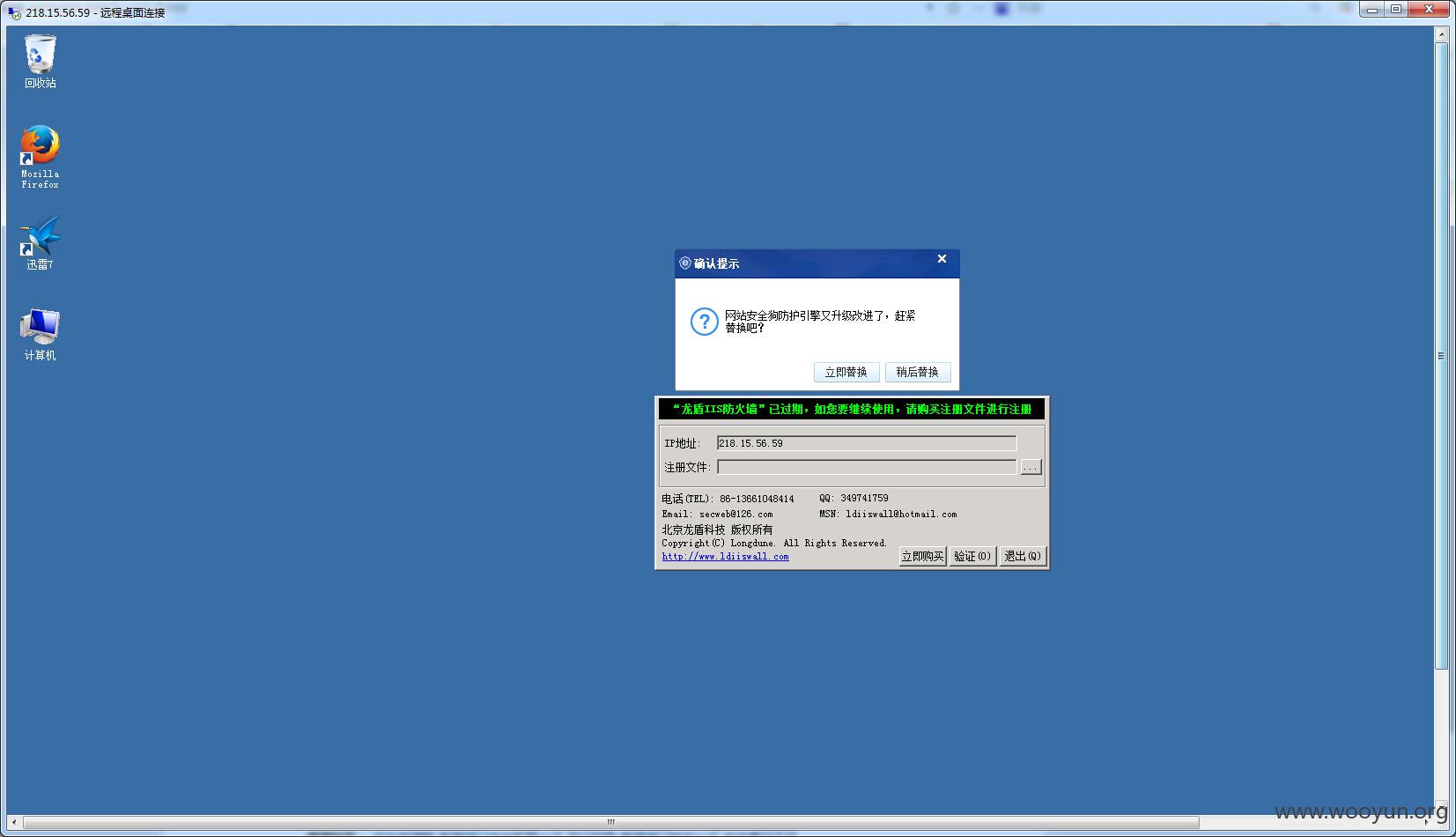Click 稍后替换 to replace later
The width and height of the screenshot is (1456, 837).
click(x=918, y=372)
